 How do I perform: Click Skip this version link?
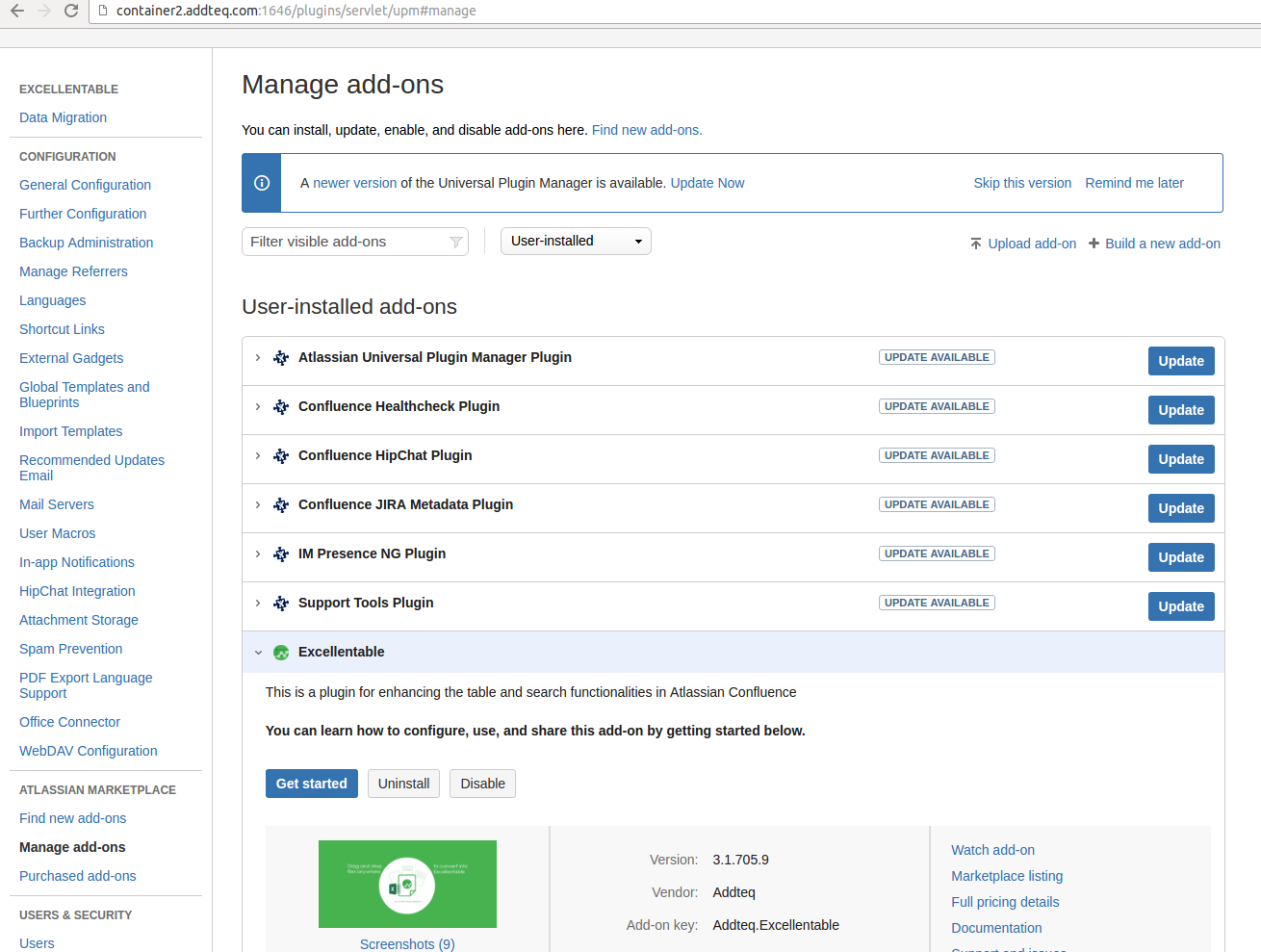coord(1022,183)
